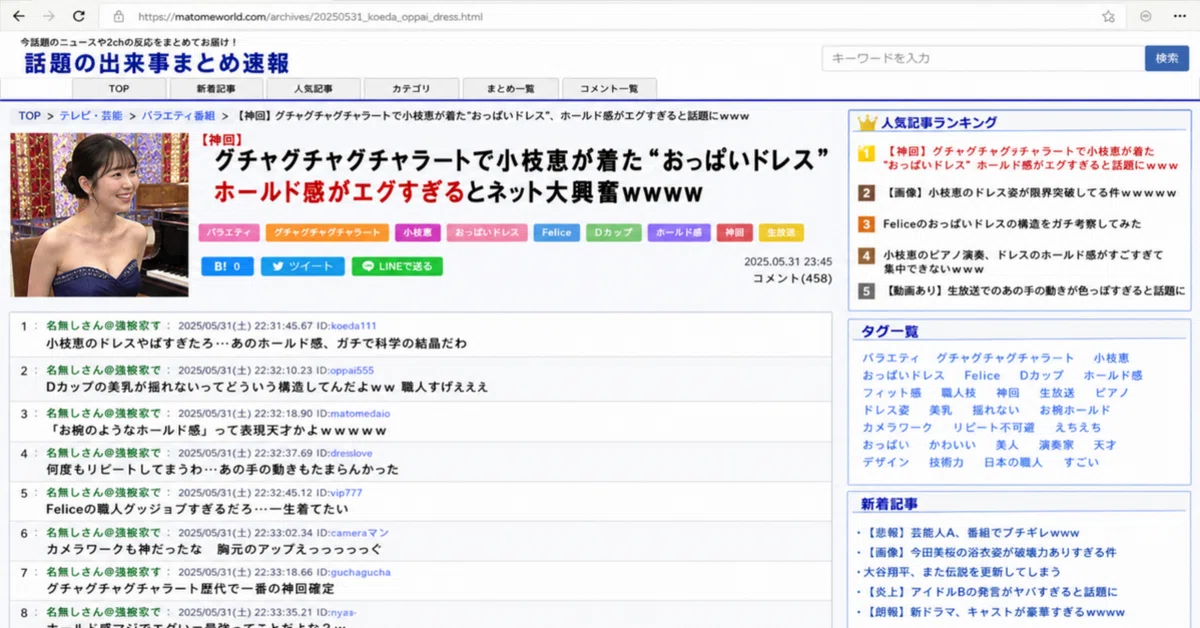Viewport: 1200px width, 628px height.
Task: Open ranking item 1 about おっぱいドレス
Action: (x=1030, y=157)
